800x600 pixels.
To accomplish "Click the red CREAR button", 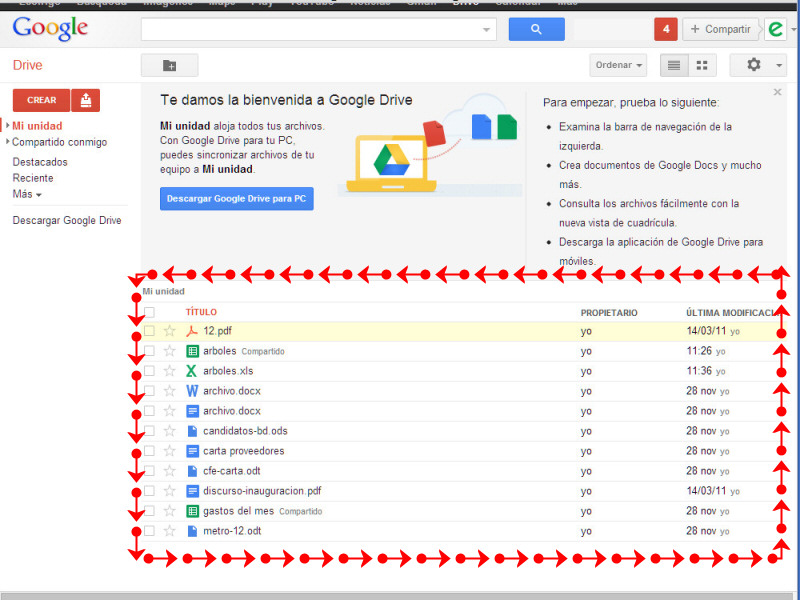I will pyautogui.click(x=41, y=100).
